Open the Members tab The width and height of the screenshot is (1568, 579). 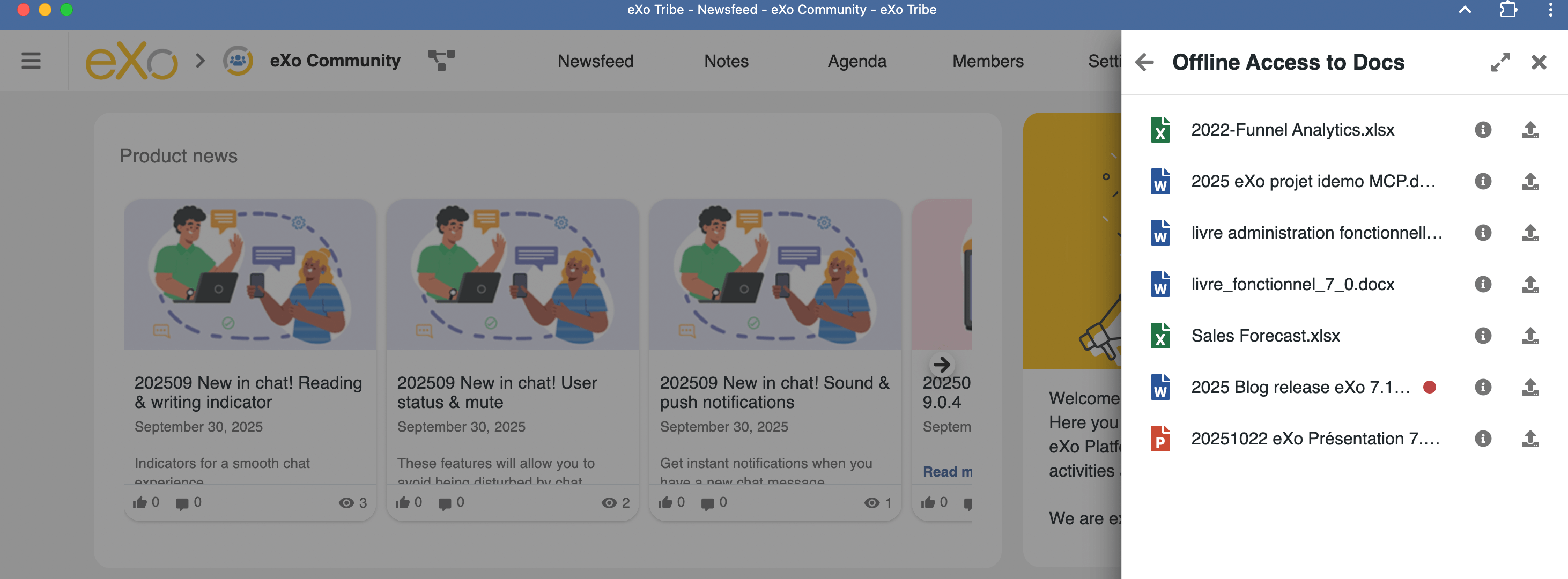(987, 61)
